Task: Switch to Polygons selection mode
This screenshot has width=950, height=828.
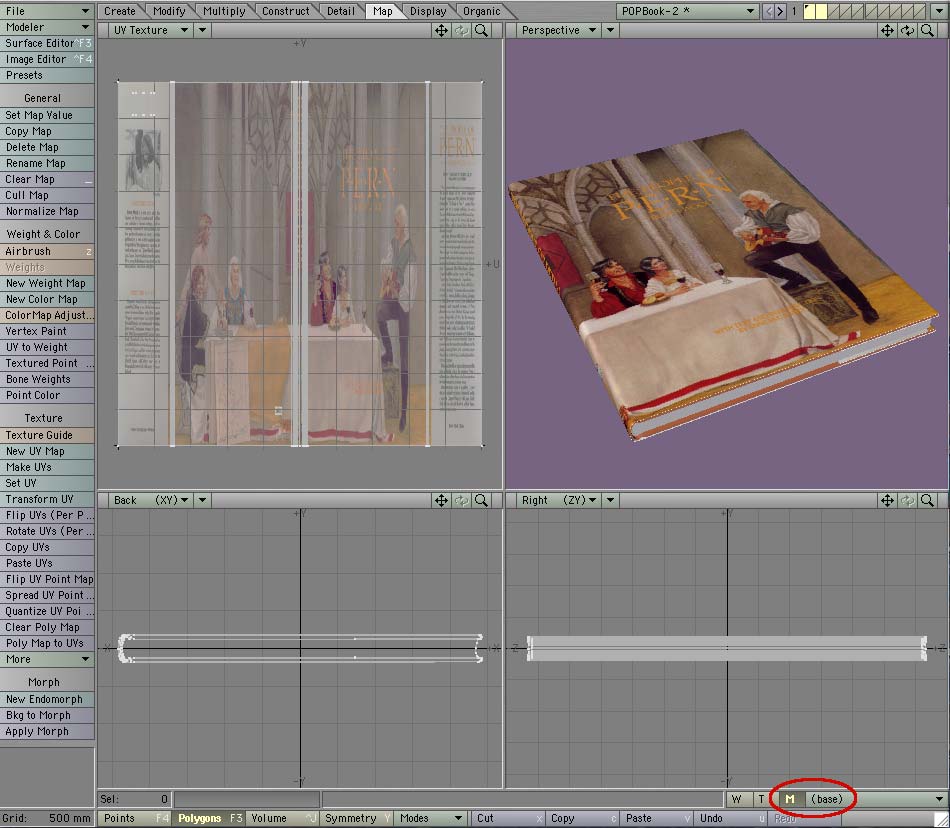Action: pyautogui.click(x=210, y=818)
